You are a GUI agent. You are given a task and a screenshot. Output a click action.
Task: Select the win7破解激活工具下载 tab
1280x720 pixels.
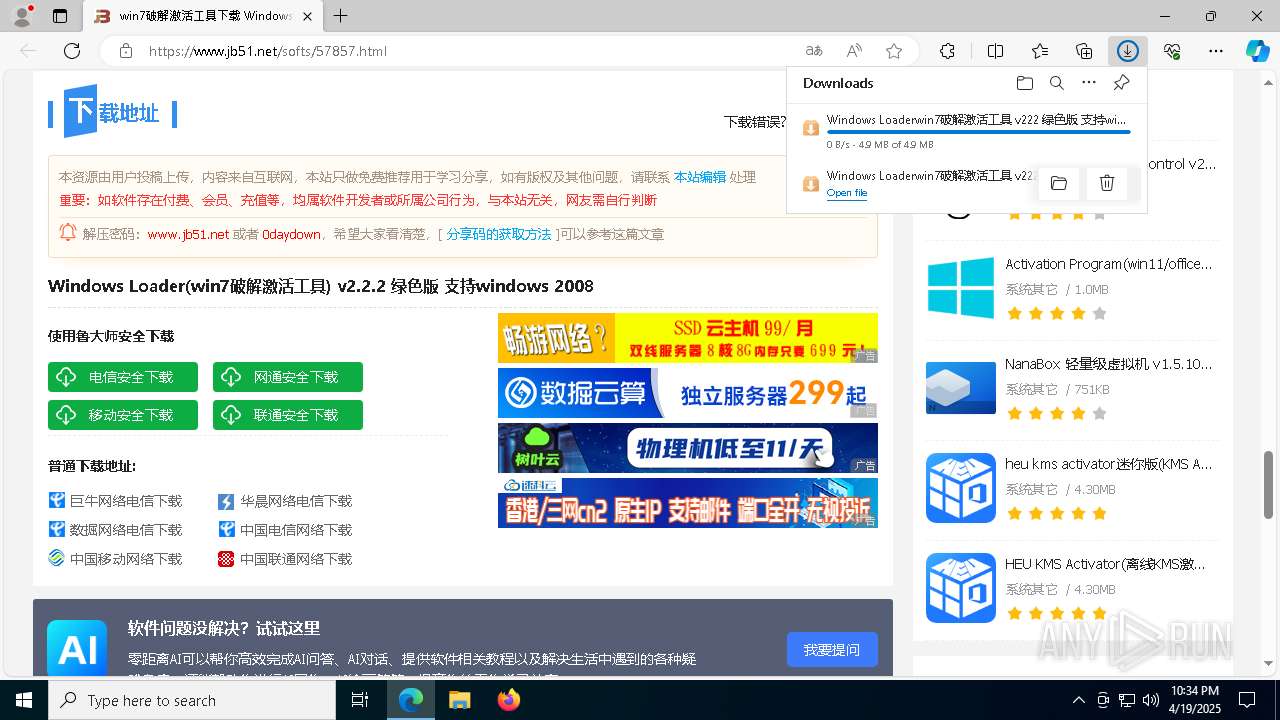pyautogui.click(x=203, y=16)
